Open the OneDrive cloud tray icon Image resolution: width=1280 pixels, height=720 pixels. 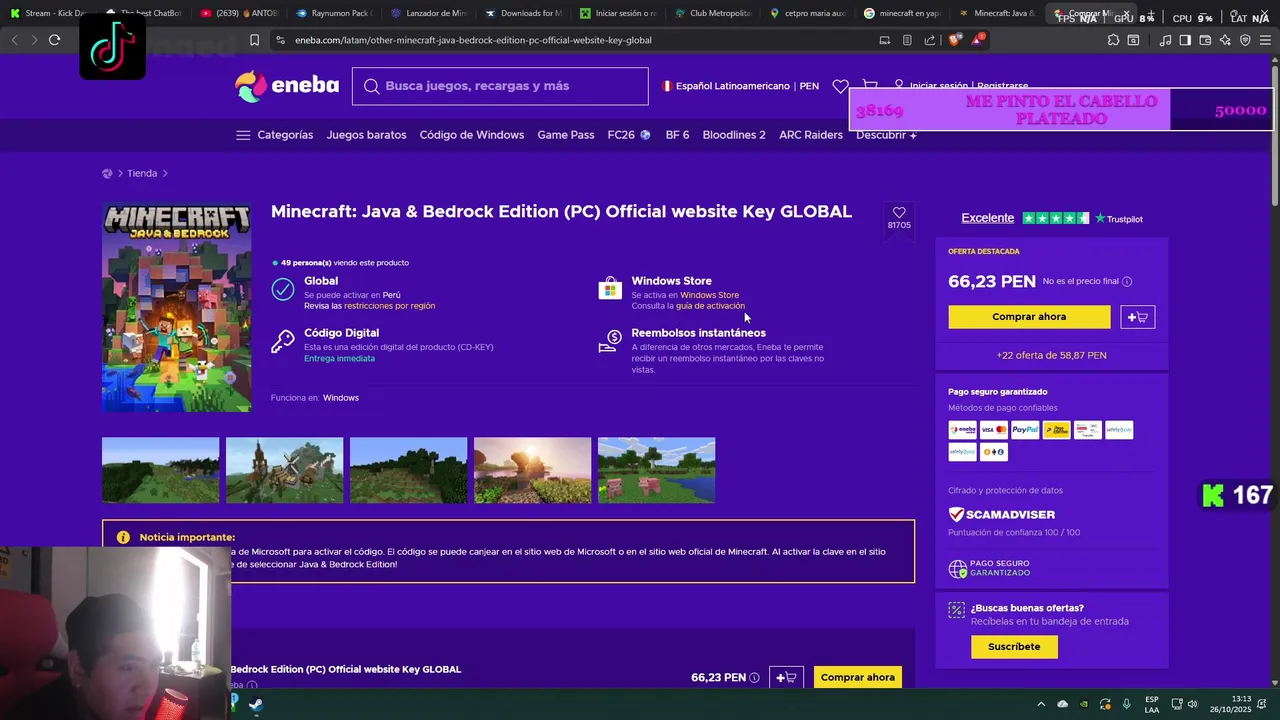pyautogui.click(x=1062, y=704)
